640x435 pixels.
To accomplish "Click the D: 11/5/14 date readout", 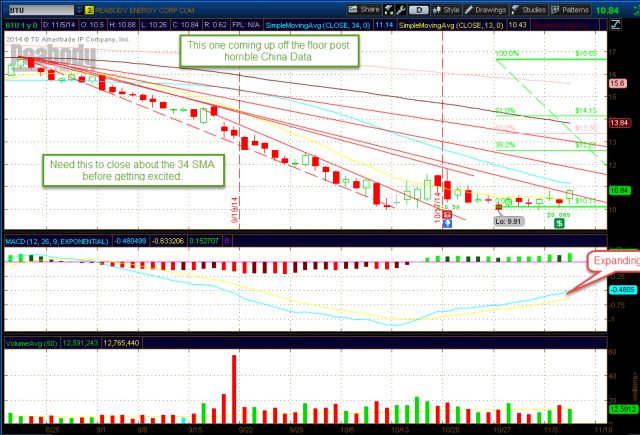I will click(x=59, y=25).
